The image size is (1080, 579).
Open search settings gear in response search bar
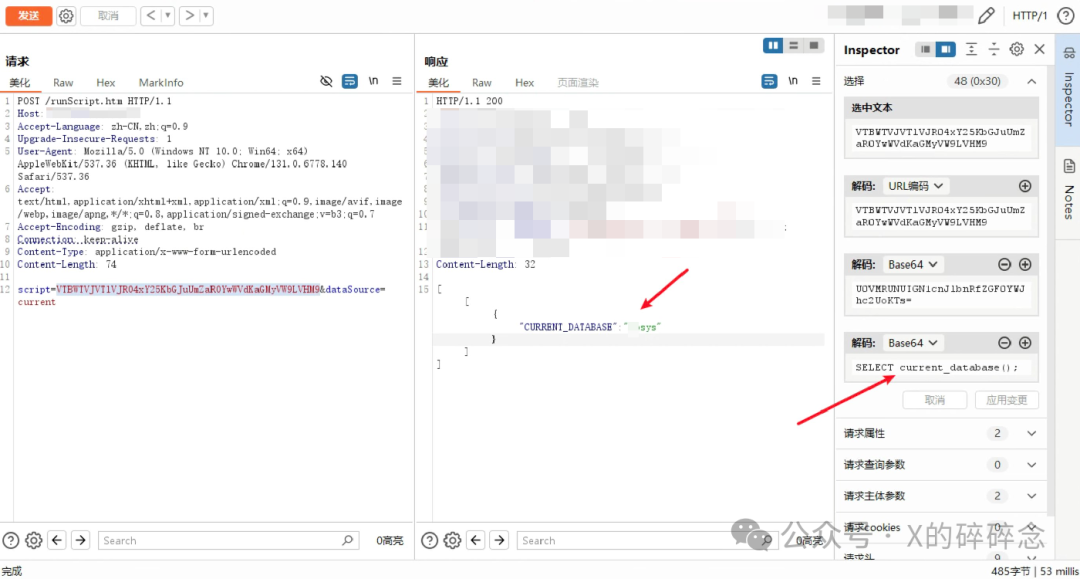click(x=453, y=540)
